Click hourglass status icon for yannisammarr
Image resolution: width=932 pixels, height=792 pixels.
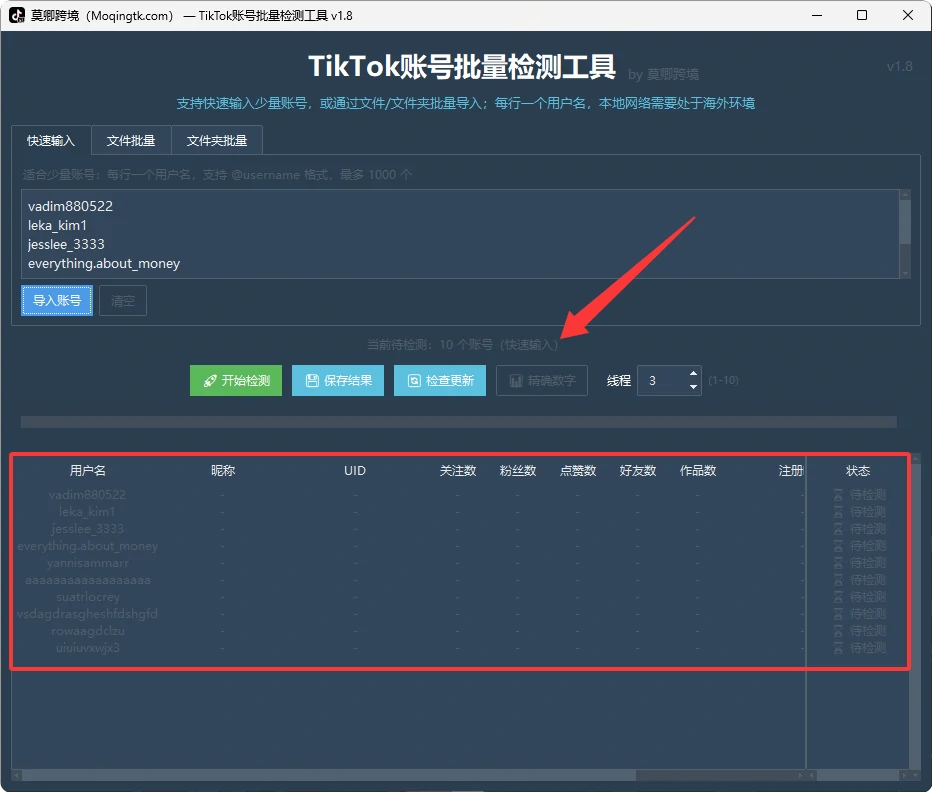838,562
